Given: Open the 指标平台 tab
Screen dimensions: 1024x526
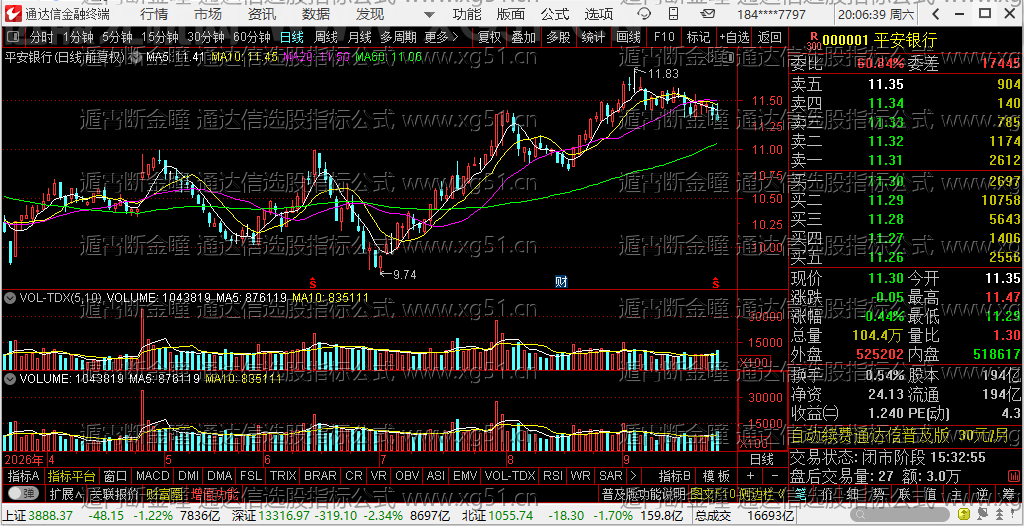Looking at the screenshot, I should point(72,475).
